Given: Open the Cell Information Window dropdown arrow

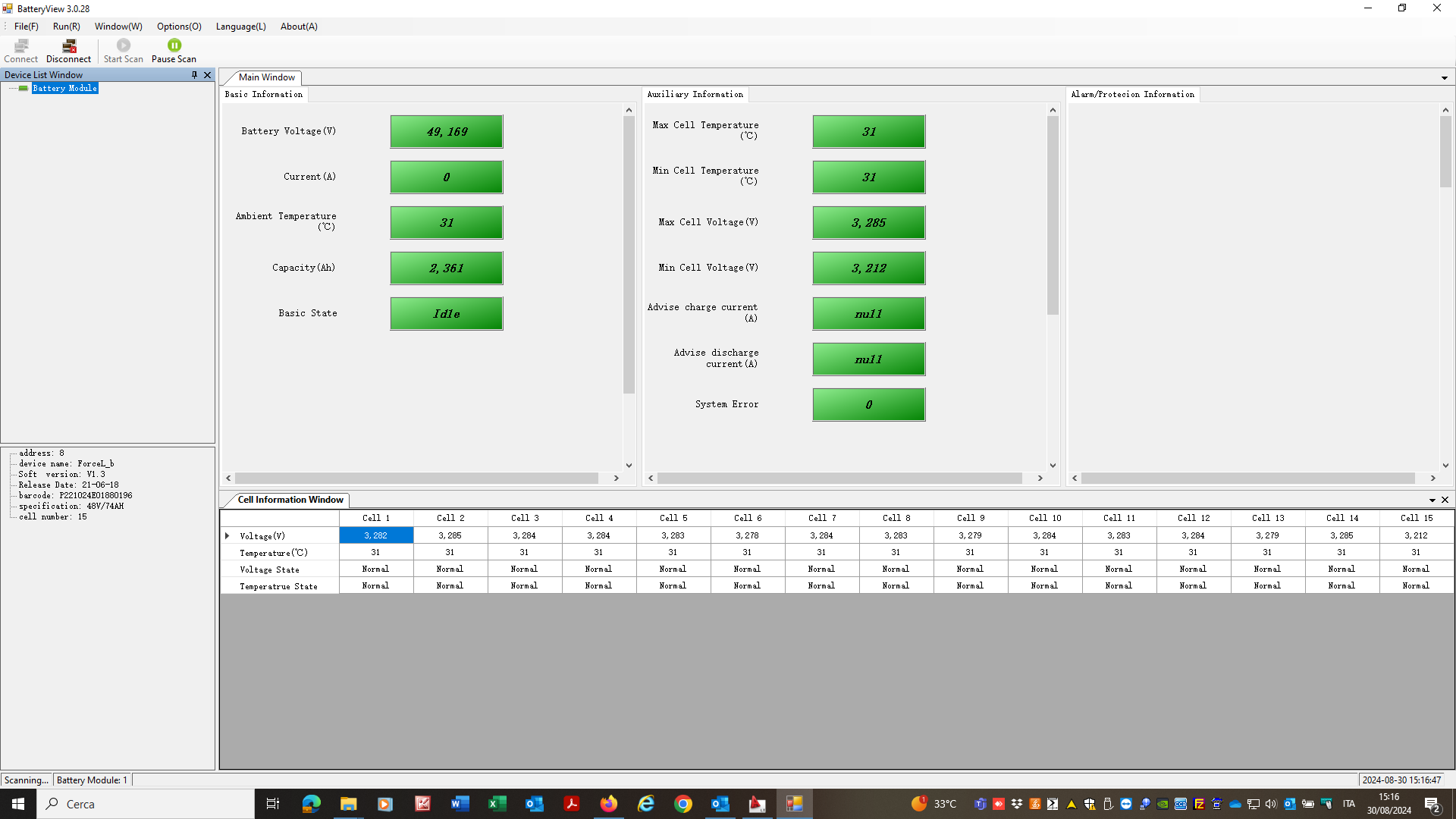Looking at the screenshot, I should click(1432, 500).
